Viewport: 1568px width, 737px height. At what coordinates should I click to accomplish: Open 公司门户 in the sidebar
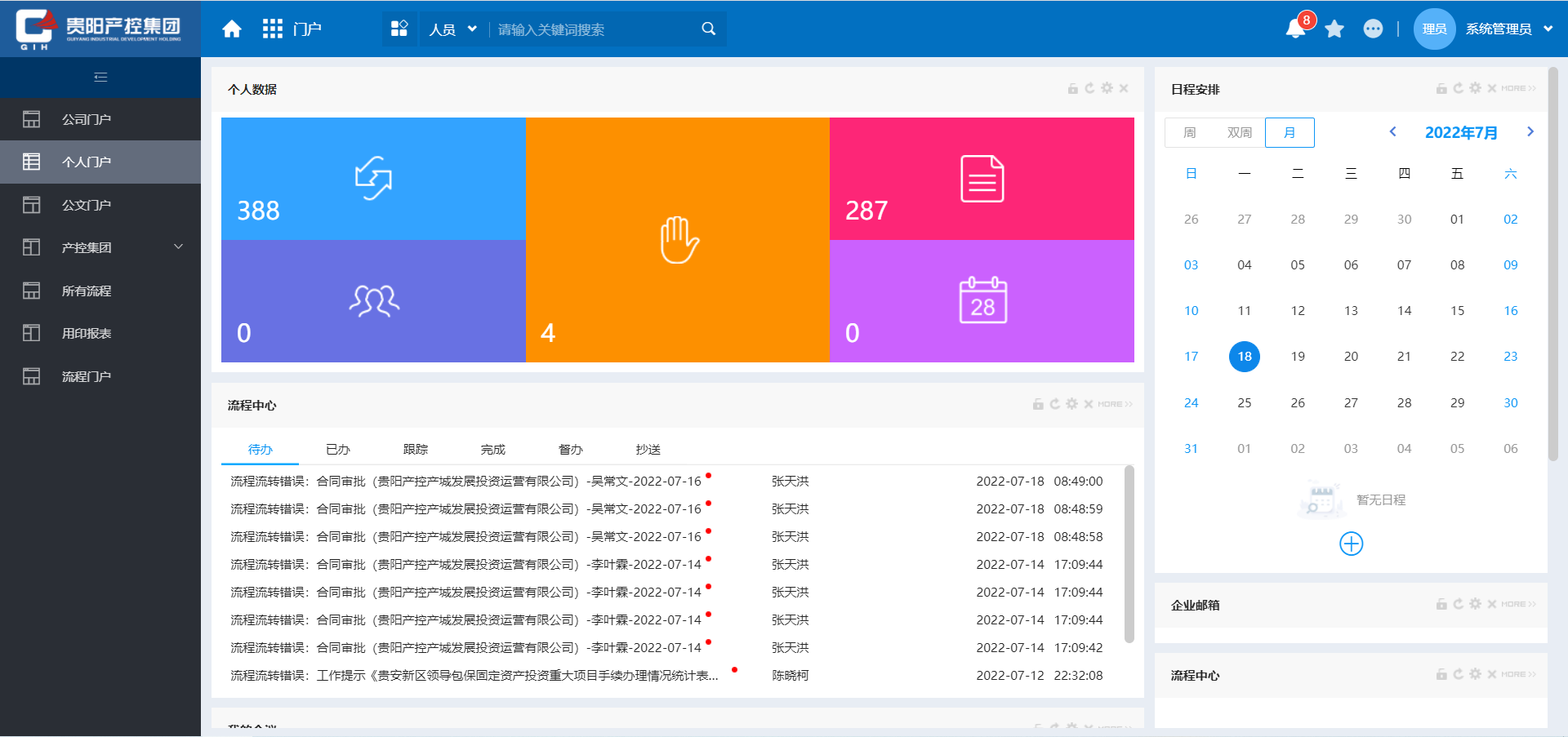tap(100, 119)
